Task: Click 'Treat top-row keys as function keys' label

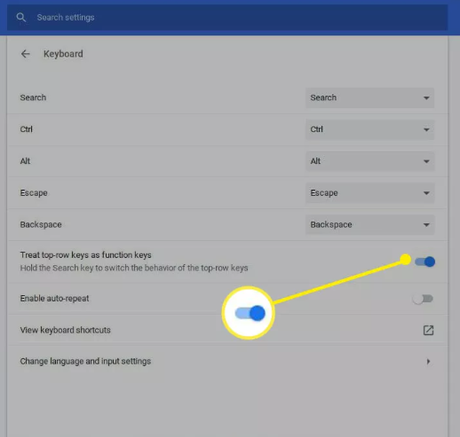Action: [86, 255]
